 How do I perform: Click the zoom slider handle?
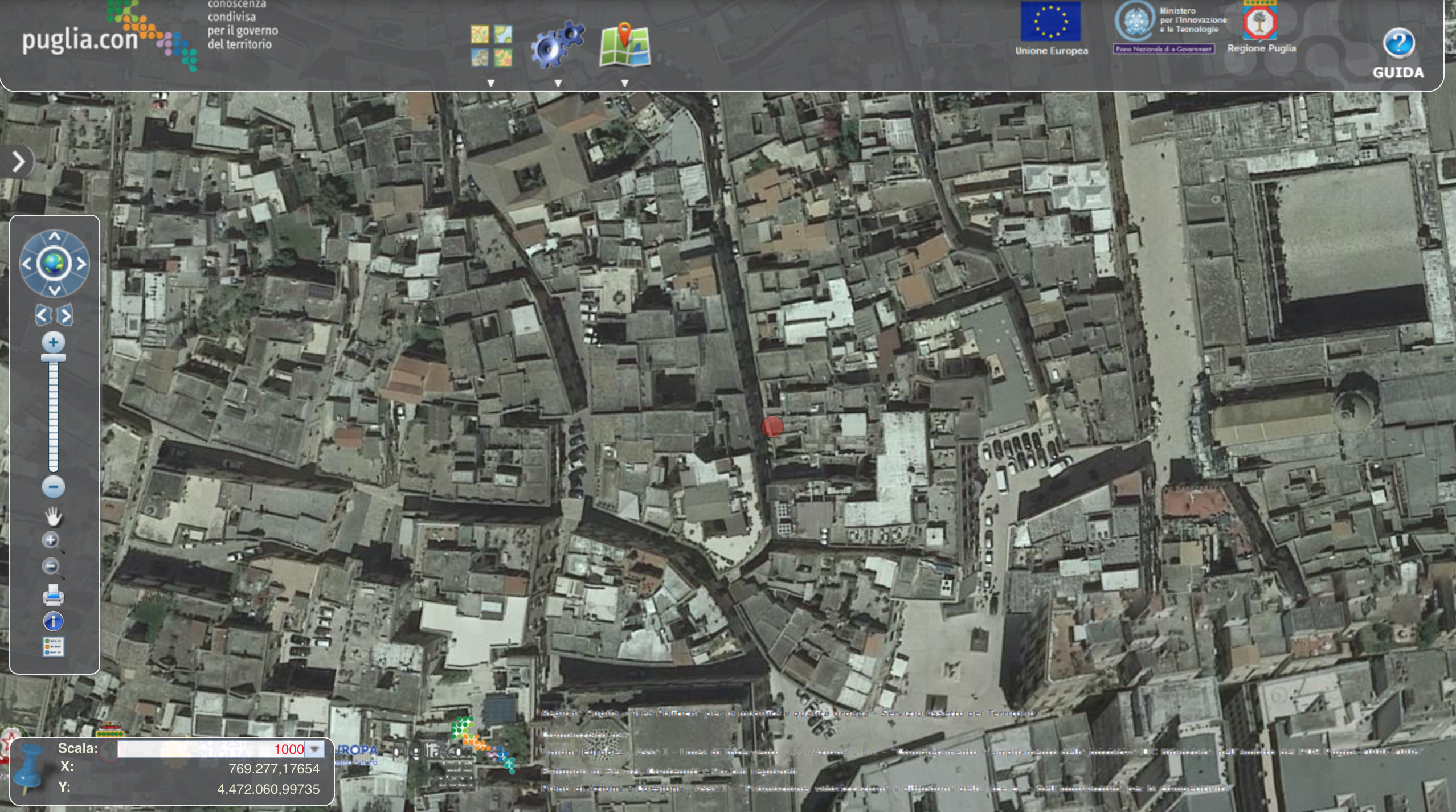click(54, 358)
